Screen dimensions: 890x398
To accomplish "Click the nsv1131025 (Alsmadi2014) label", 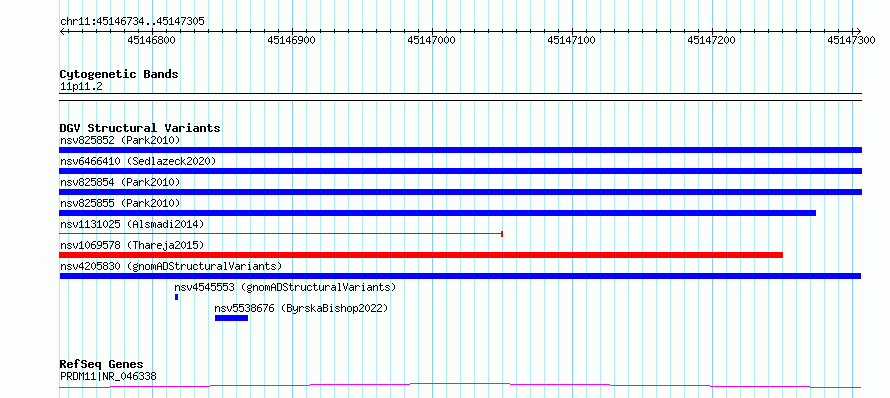I will pos(132,224).
